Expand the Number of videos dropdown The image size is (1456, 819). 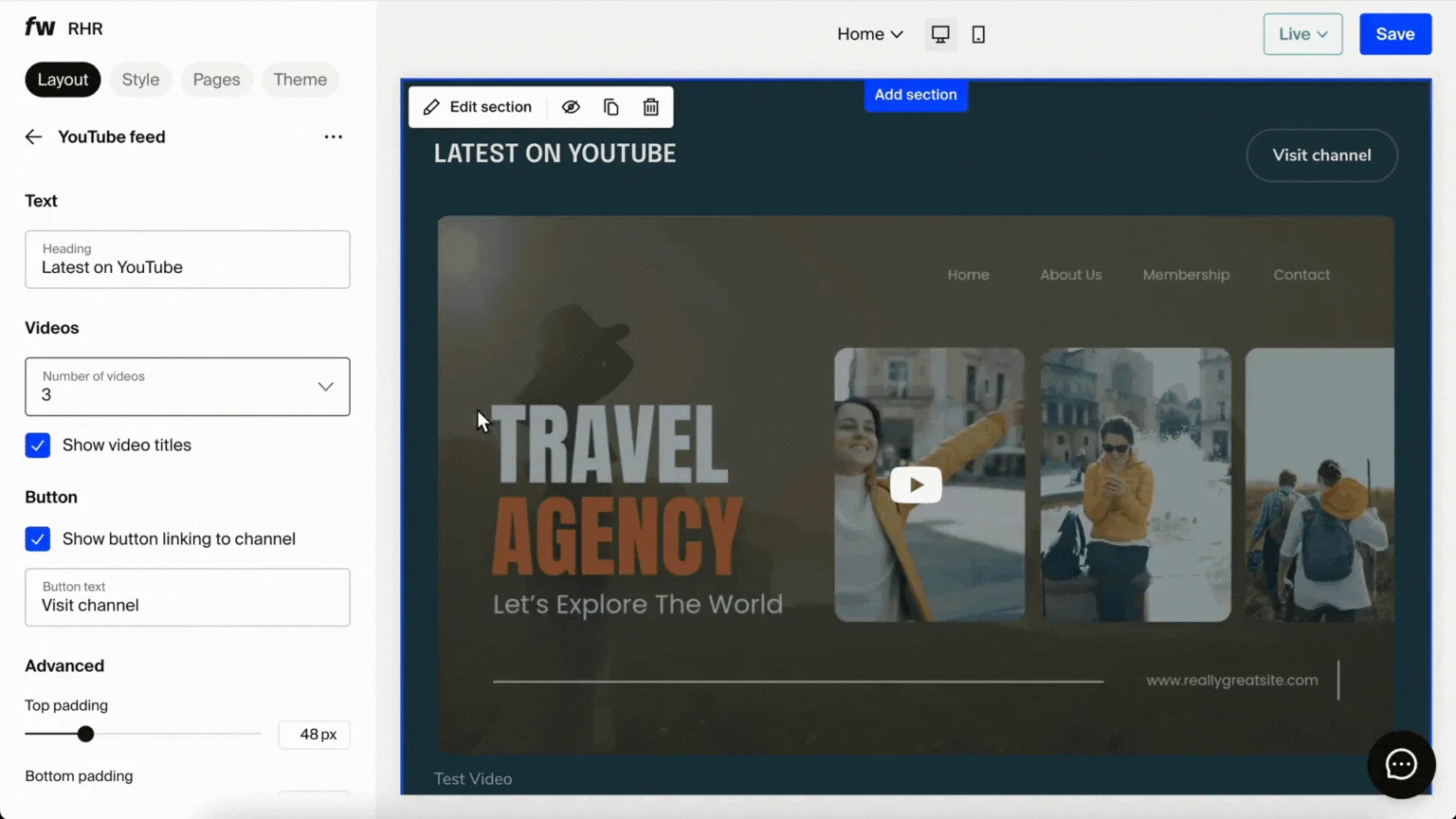188,387
